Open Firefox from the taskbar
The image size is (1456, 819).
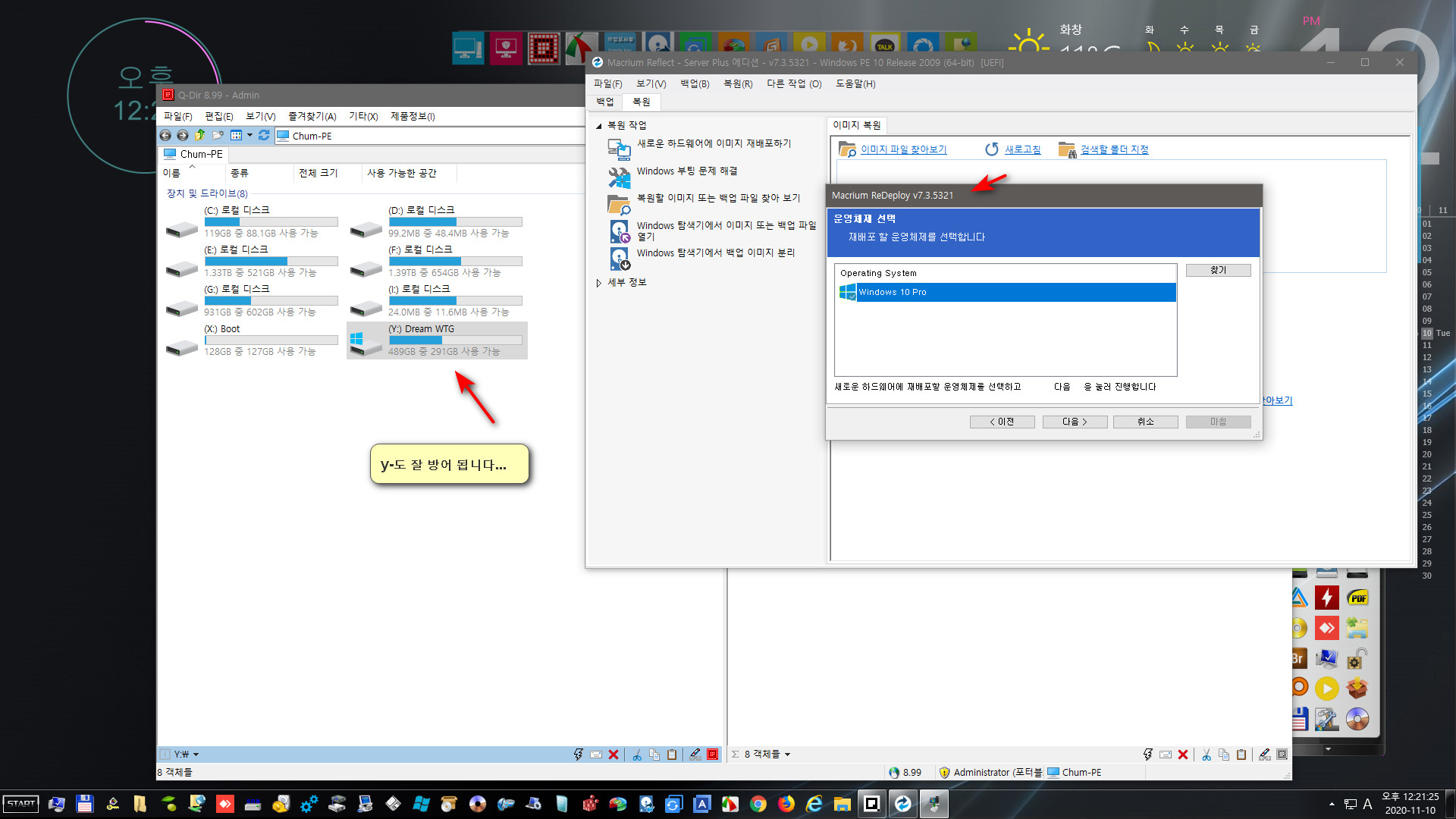(x=786, y=804)
